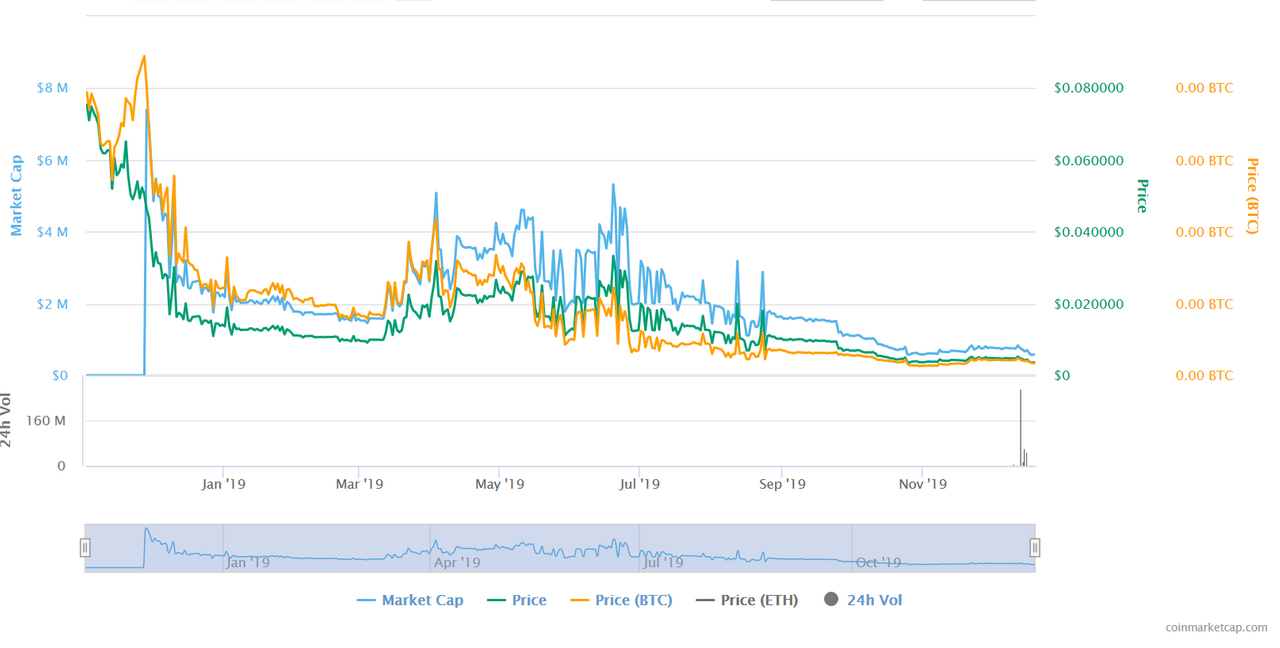Click the 160 M volume axis label

[x=47, y=421]
